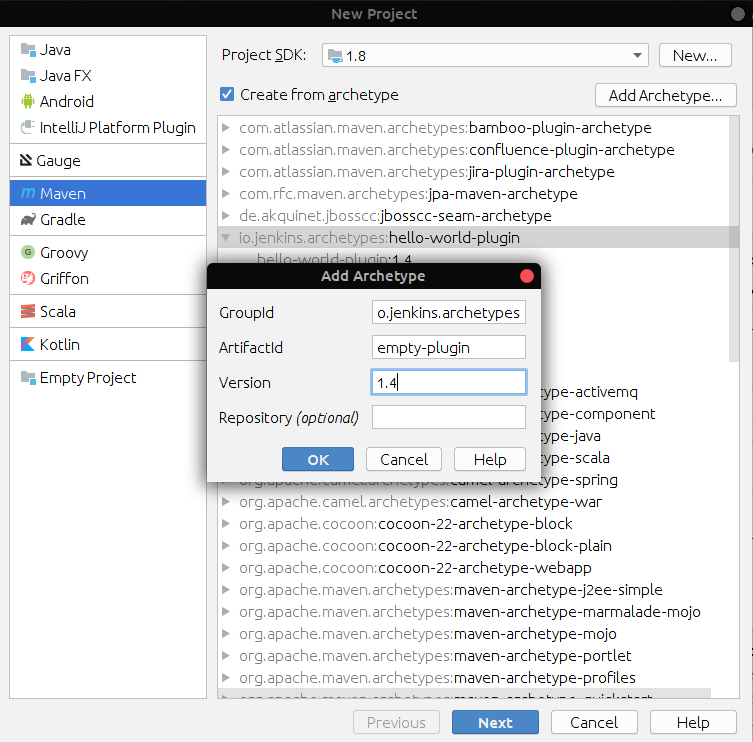Expand maven-archetype-portlet node arrow

click(225, 656)
